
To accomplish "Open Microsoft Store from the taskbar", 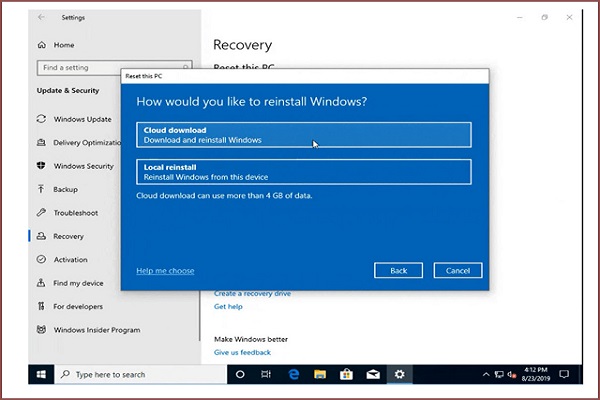I will click(x=346, y=374).
